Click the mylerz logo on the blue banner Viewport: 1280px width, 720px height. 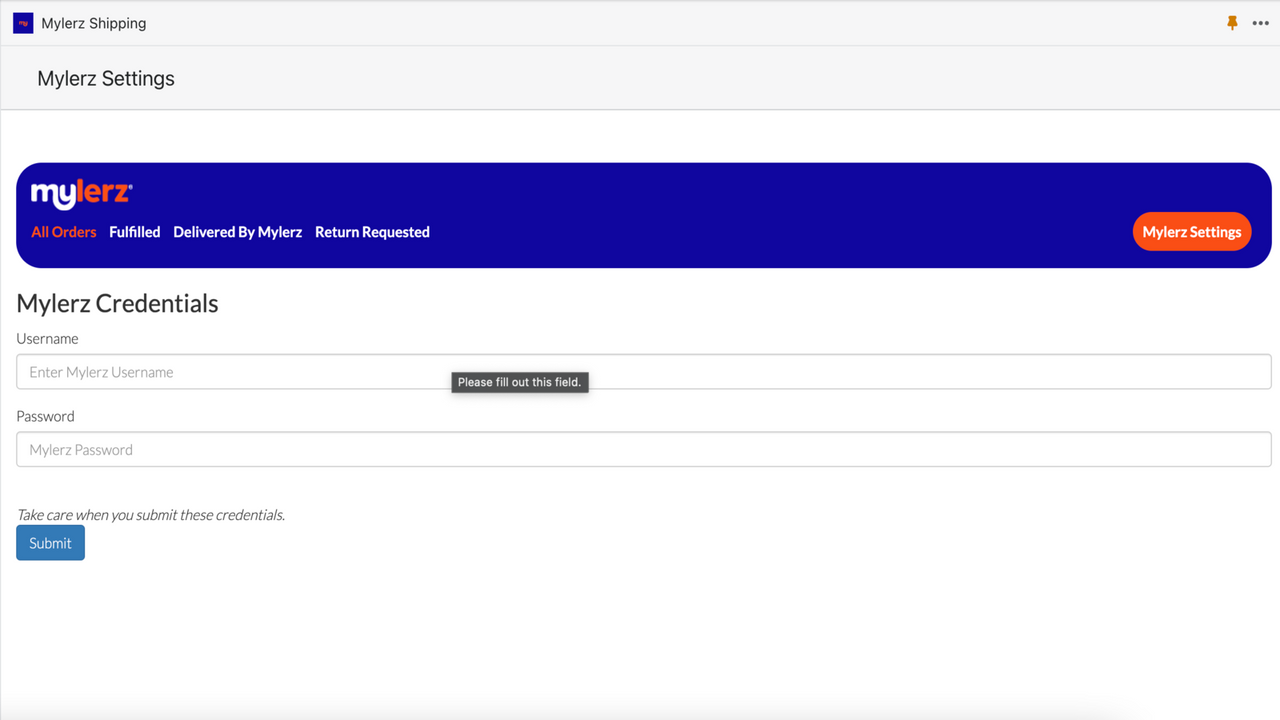tap(80, 190)
